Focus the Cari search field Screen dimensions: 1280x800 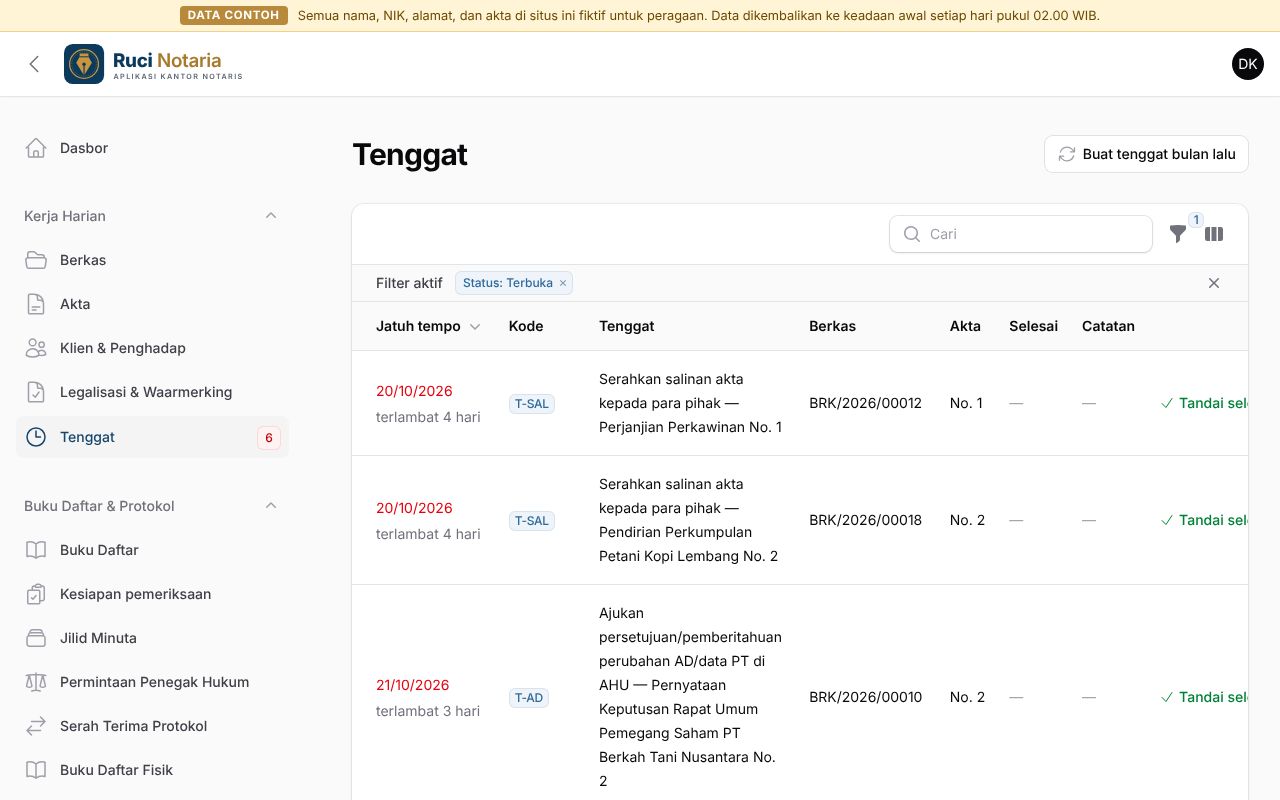[x=1021, y=234]
